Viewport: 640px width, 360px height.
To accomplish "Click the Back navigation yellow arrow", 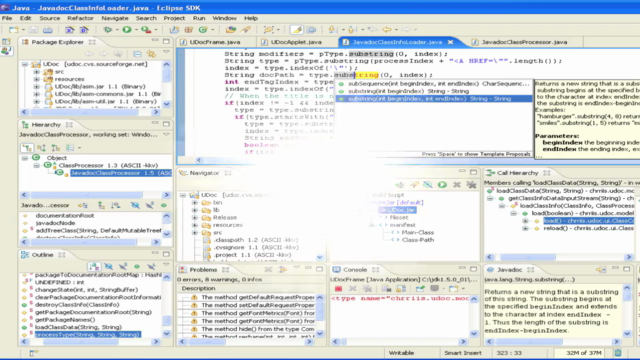I will tap(387, 29).
